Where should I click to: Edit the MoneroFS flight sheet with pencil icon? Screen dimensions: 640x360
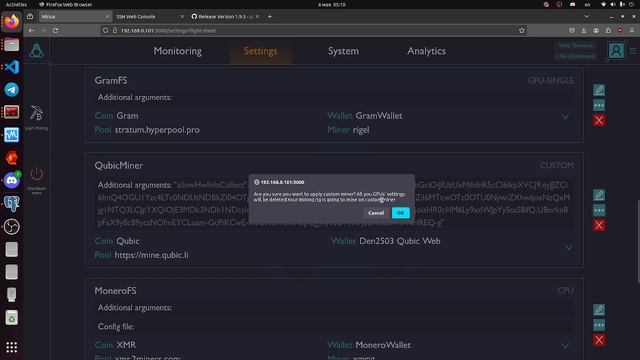tap(599, 309)
